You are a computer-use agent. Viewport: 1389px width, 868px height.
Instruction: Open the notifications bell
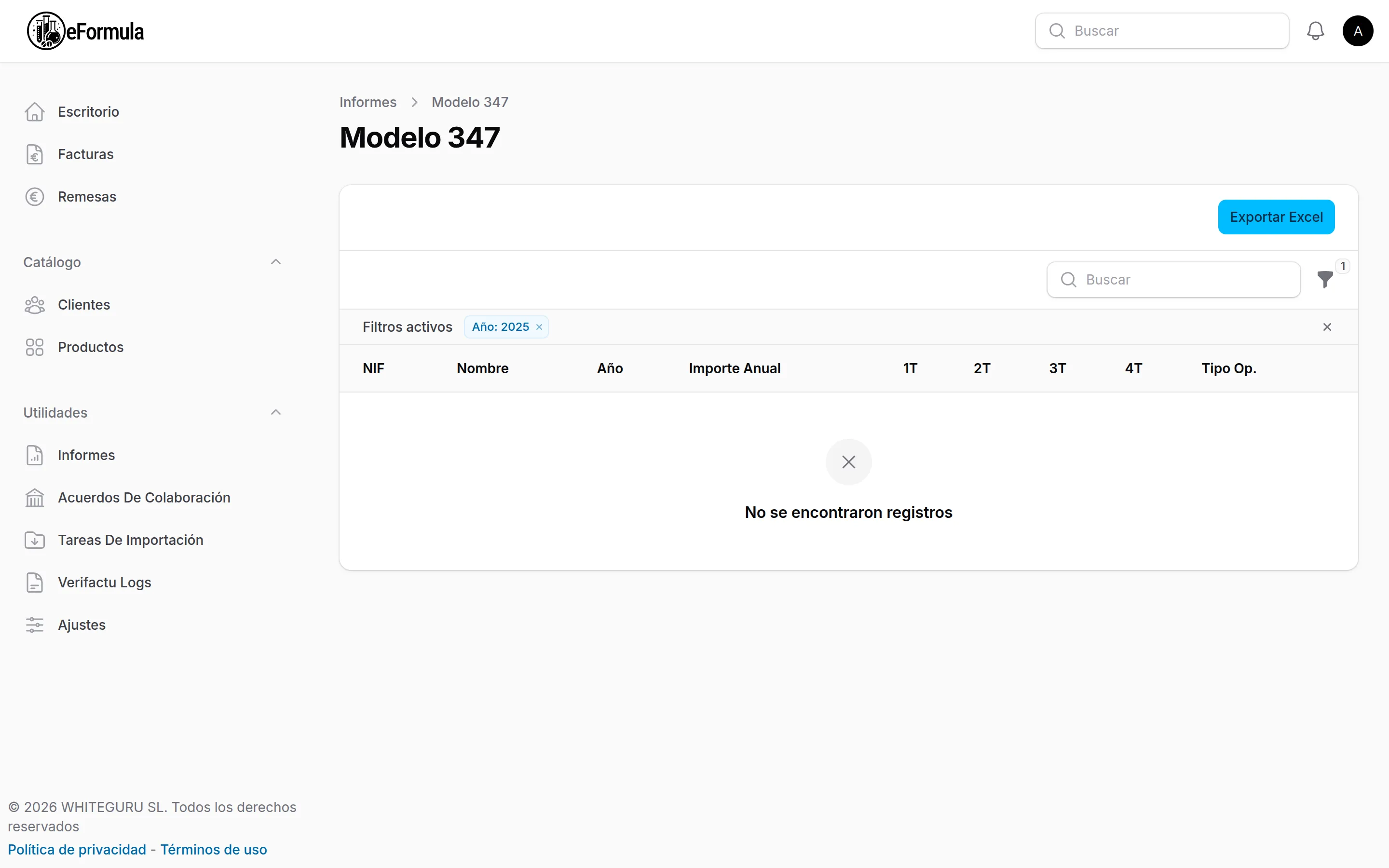pos(1315,31)
